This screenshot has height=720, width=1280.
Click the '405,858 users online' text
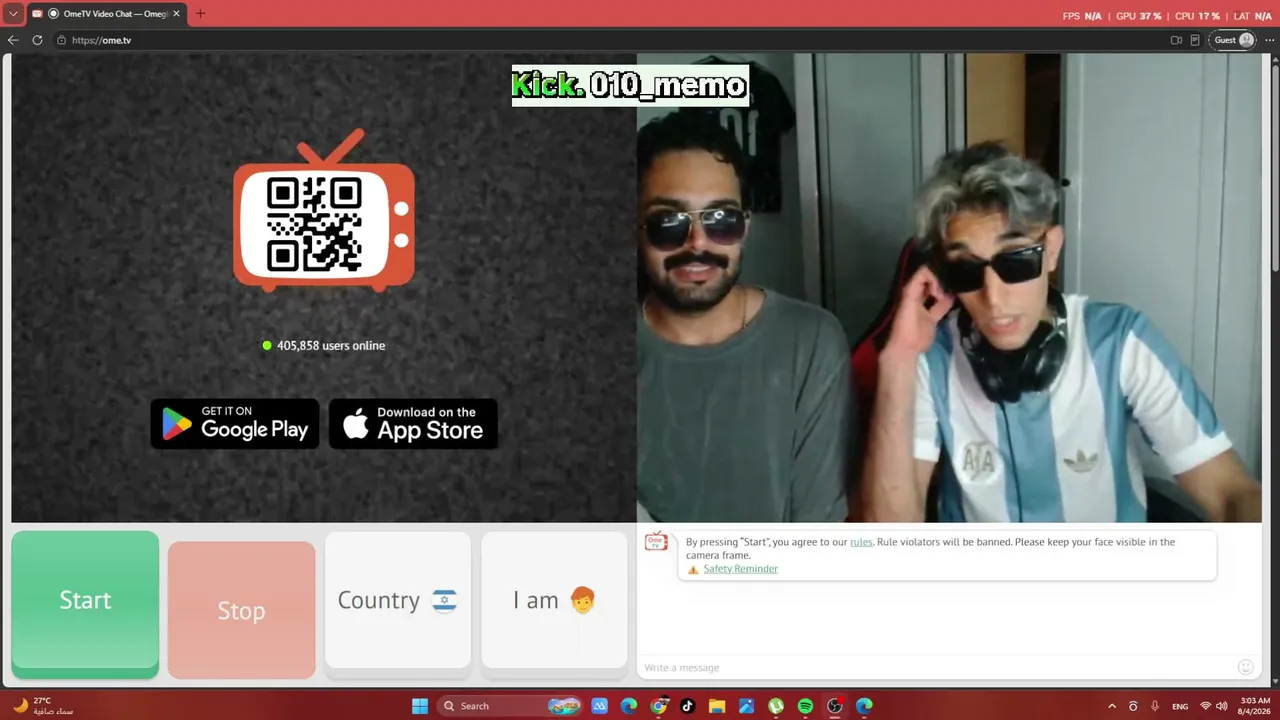[x=331, y=346]
